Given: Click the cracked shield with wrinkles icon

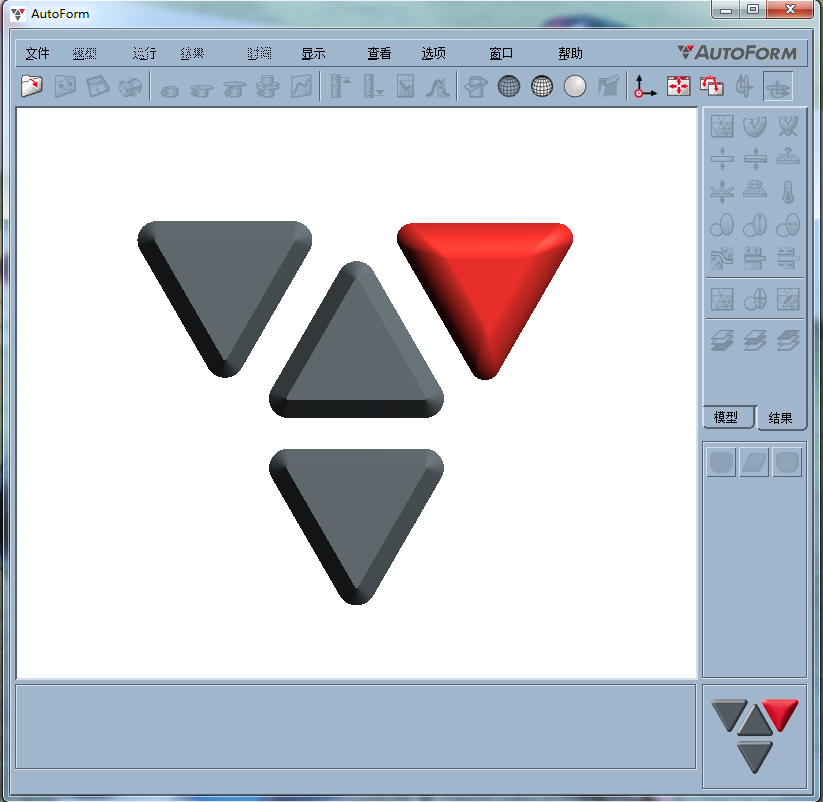Looking at the screenshot, I should pyautogui.click(x=788, y=126).
